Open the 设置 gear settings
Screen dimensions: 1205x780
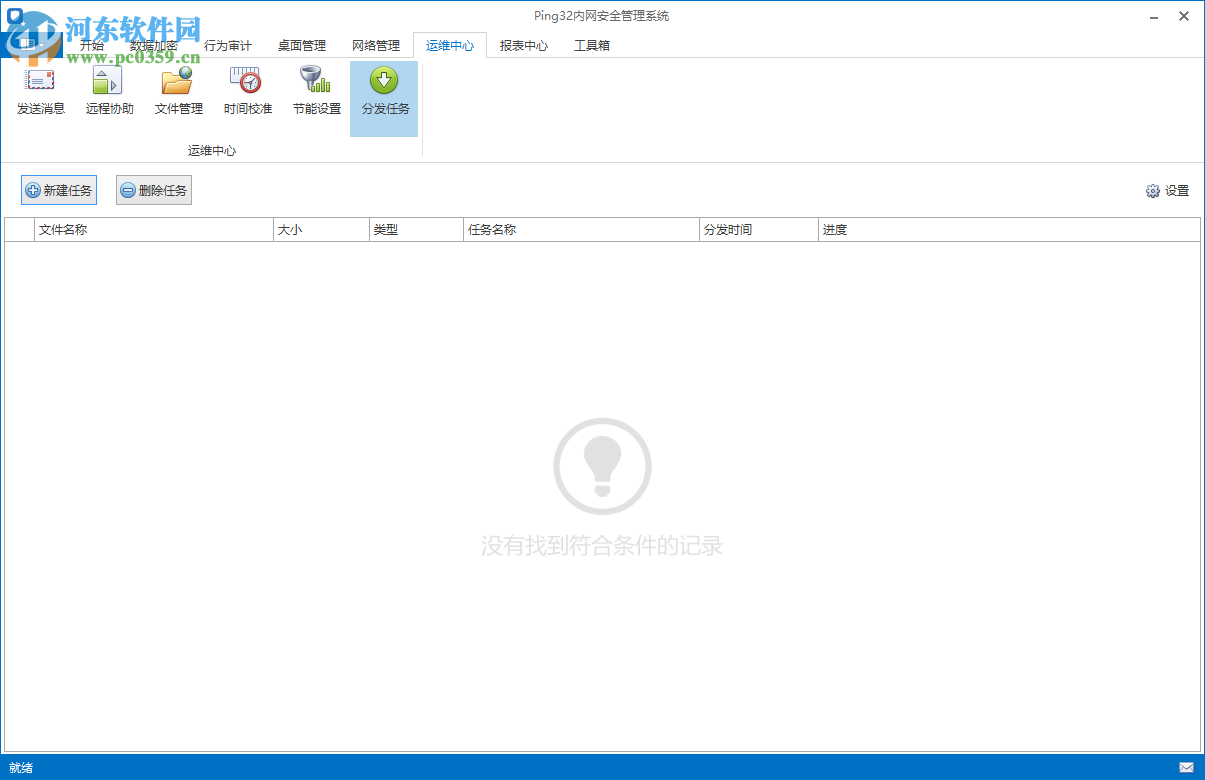(1168, 190)
